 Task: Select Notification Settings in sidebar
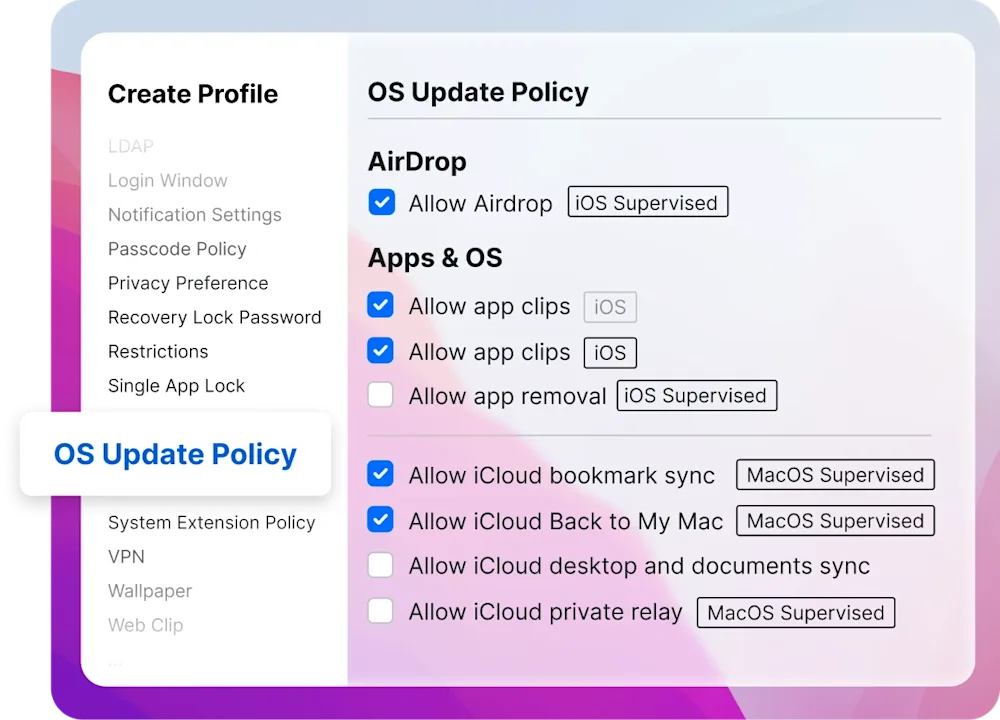tap(195, 215)
